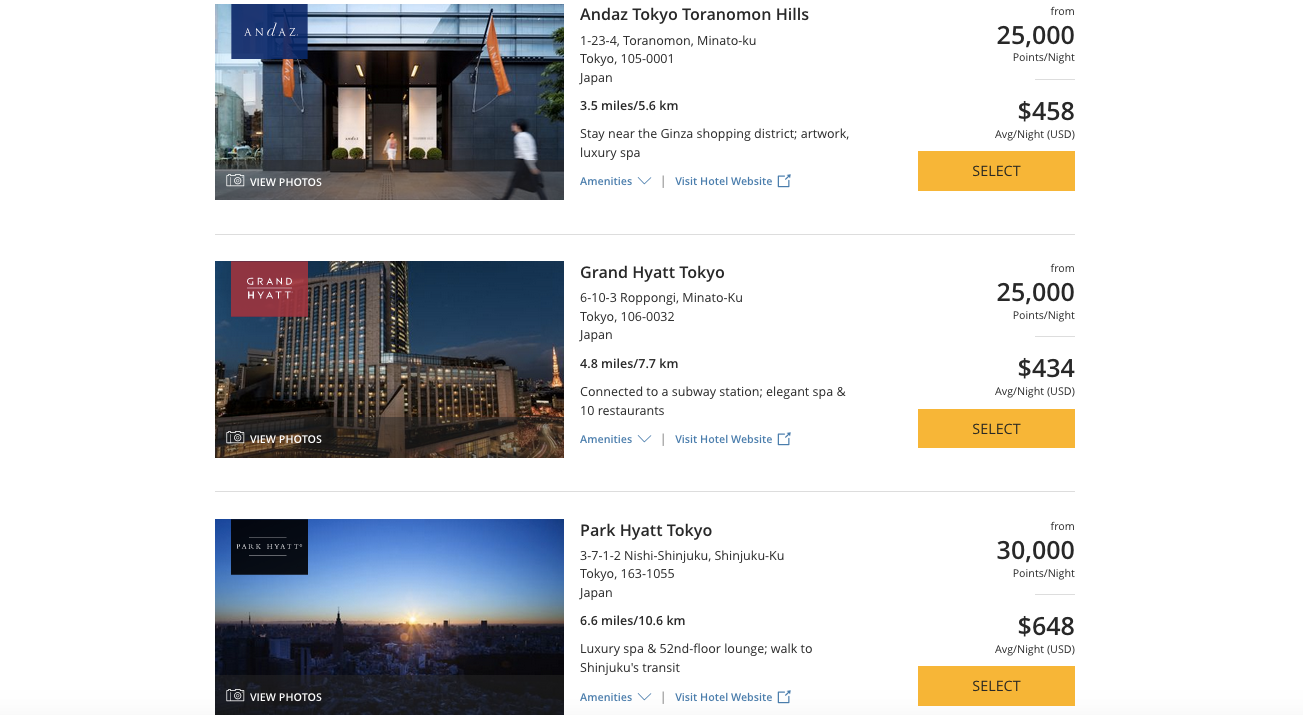View photos of Grand Hyatt Tokyo
Image resolution: width=1303 pixels, height=715 pixels.
pyautogui.click(x=285, y=439)
